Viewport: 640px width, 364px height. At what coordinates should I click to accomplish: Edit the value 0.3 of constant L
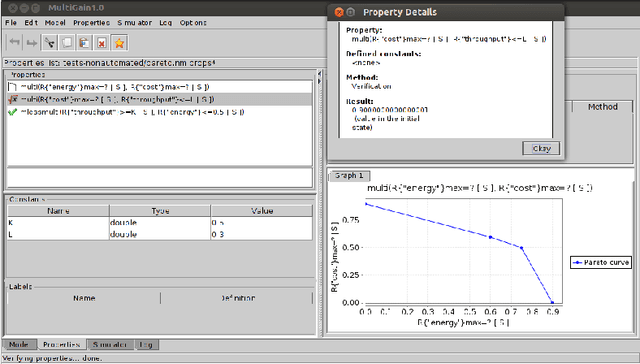tap(262, 234)
